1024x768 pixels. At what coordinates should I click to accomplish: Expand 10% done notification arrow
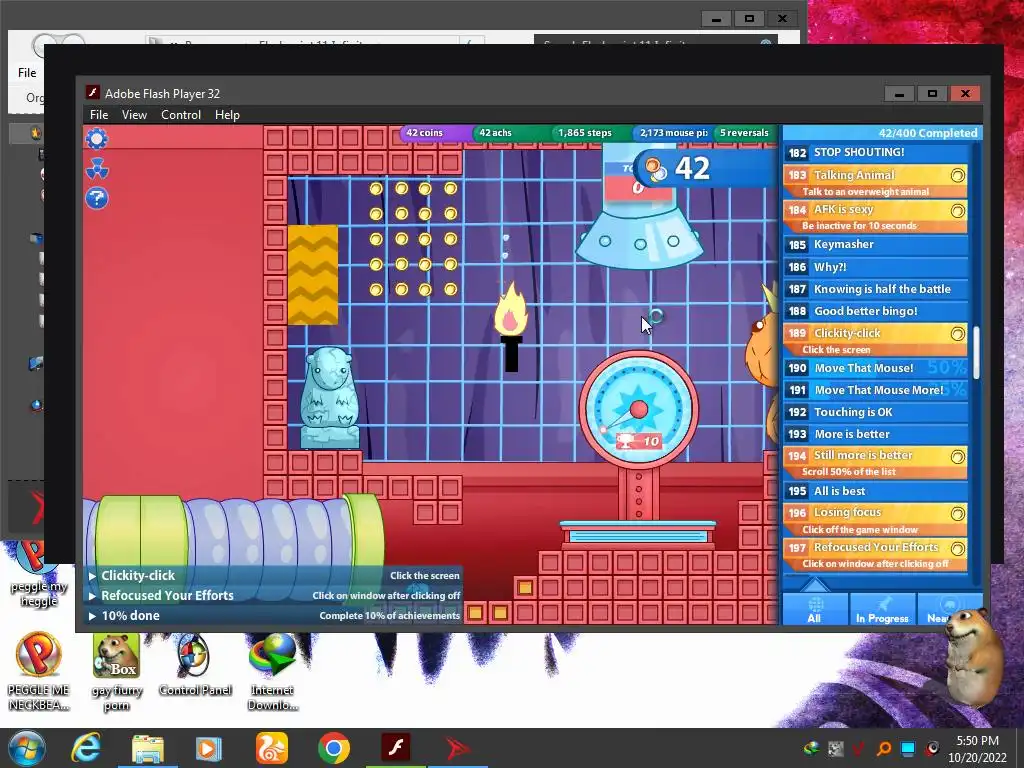pos(92,616)
